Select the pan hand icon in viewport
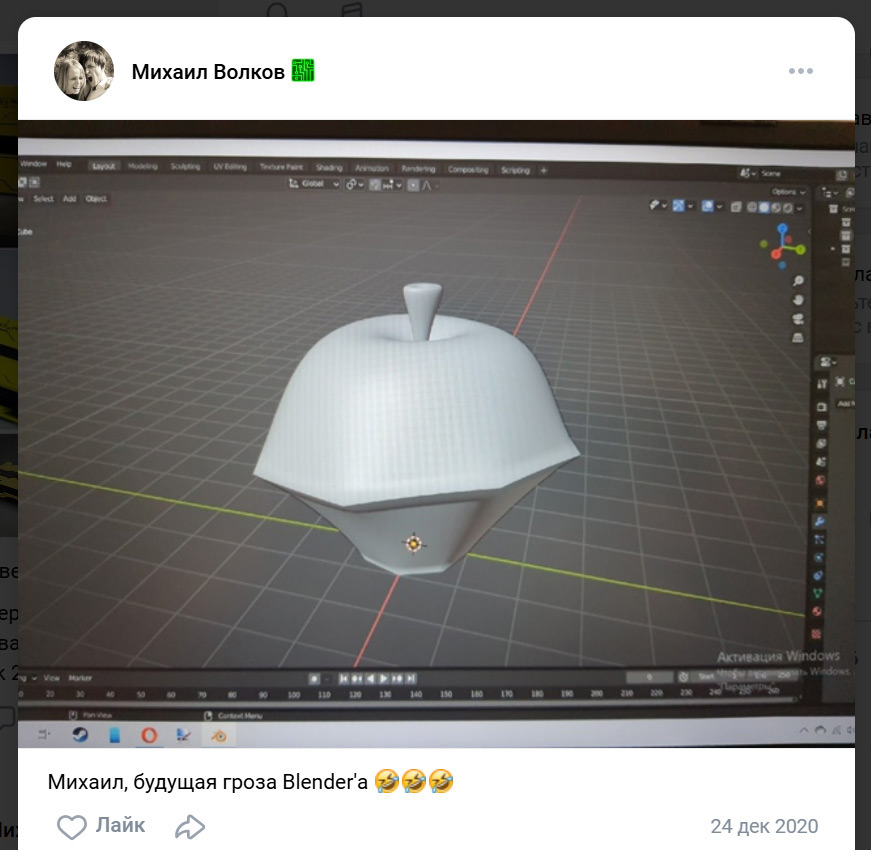The image size is (871, 850). (x=798, y=300)
